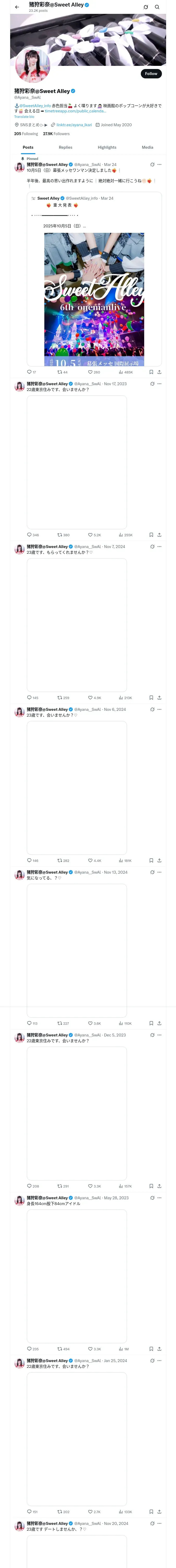The image size is (176, 1568).
Task: Click the Follow button
Action: [151, 74]
